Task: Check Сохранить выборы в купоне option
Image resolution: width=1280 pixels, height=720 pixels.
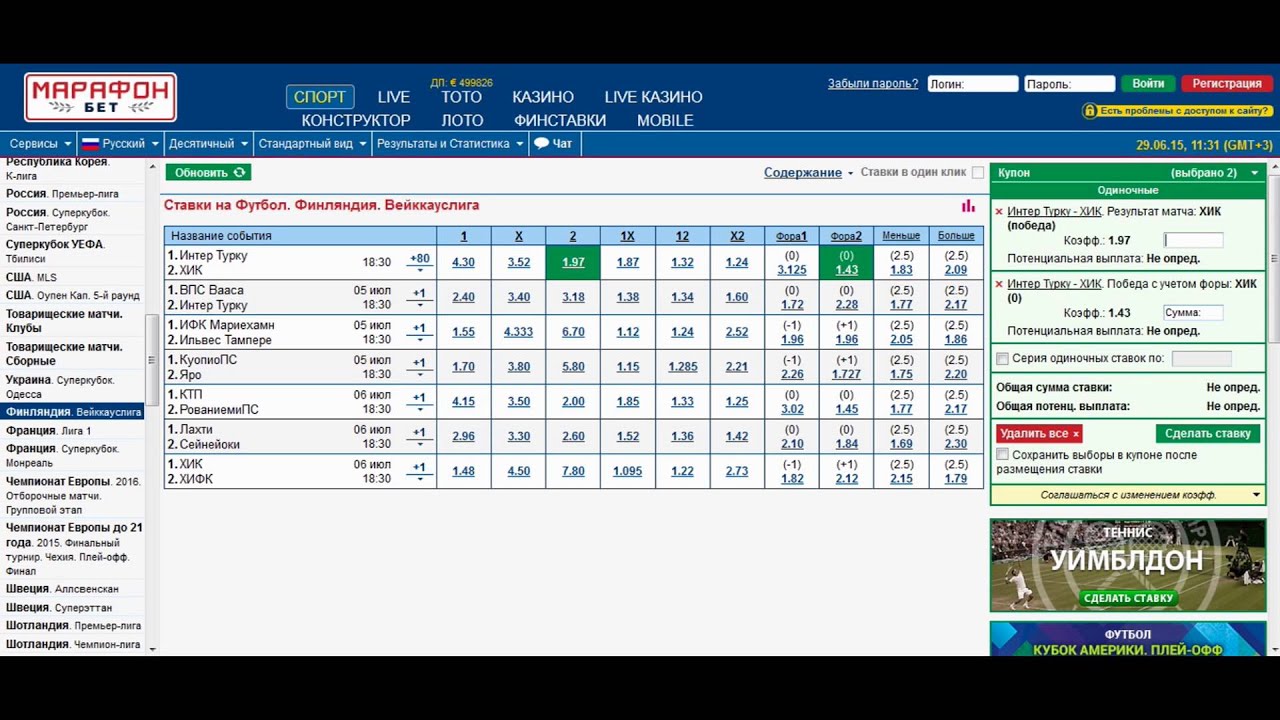Action: (x=1002, y=455)
